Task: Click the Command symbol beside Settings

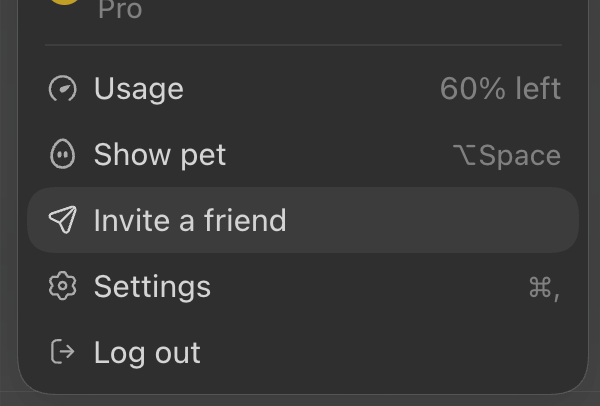Action: (x=540, y=287)
